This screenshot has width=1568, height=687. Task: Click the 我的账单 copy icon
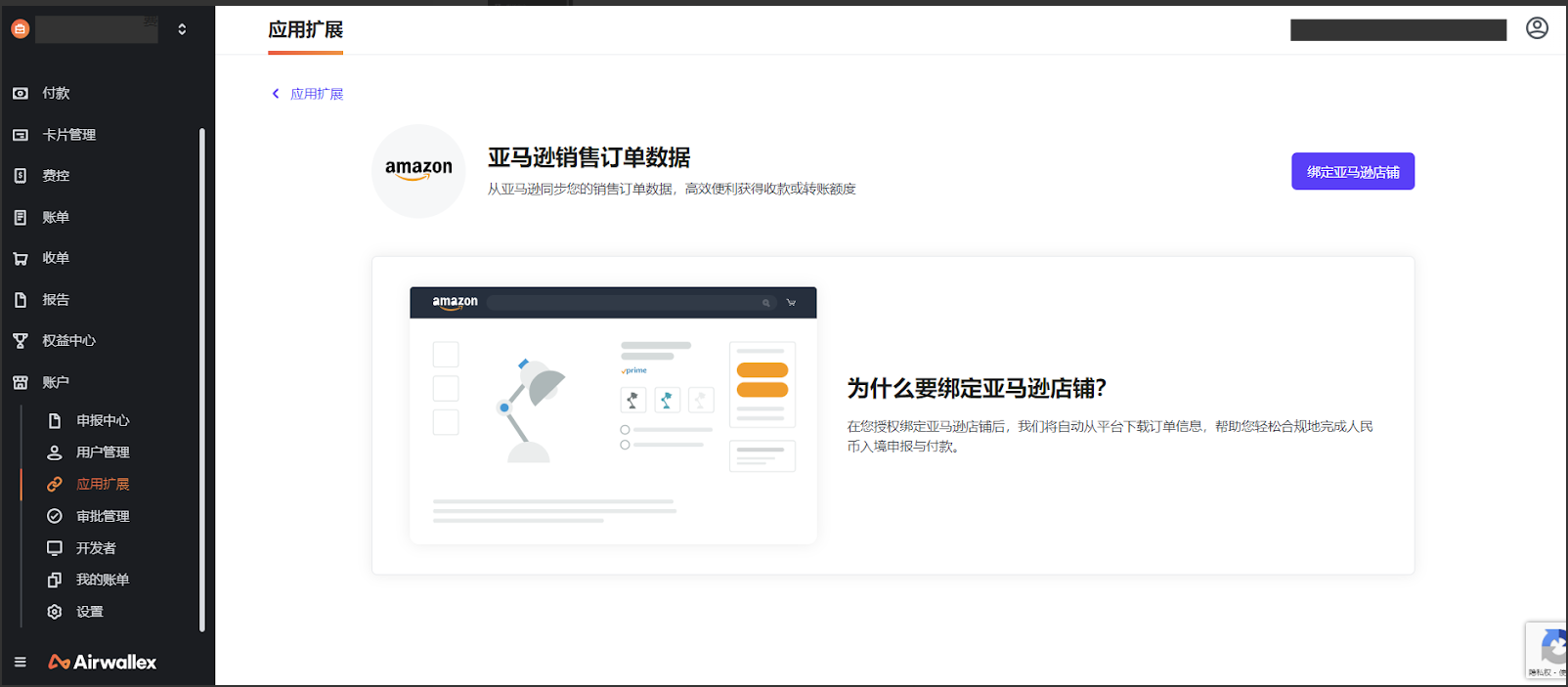tap(55, 580)
